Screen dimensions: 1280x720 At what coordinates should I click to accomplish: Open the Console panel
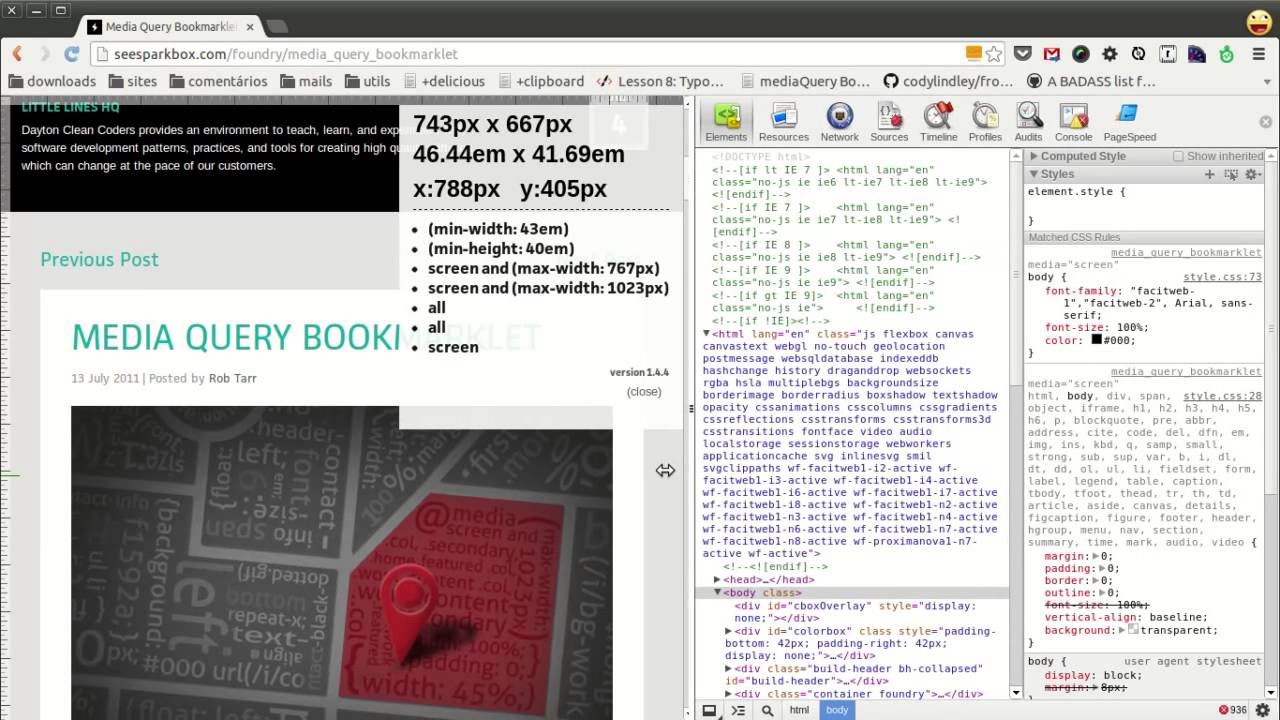click(x=1074, y=122)
